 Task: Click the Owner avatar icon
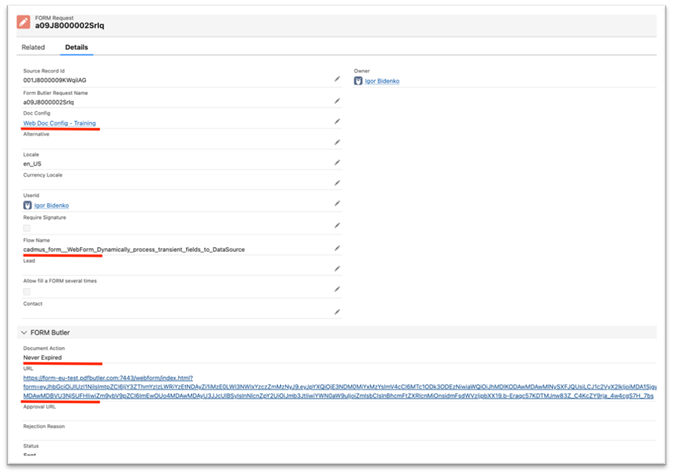point(358,80)
